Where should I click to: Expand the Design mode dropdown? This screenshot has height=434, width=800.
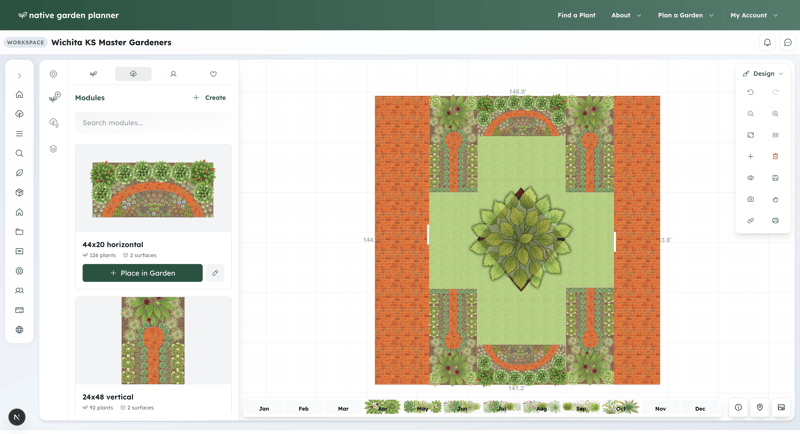pyautogui.click(x=763, y=74)
